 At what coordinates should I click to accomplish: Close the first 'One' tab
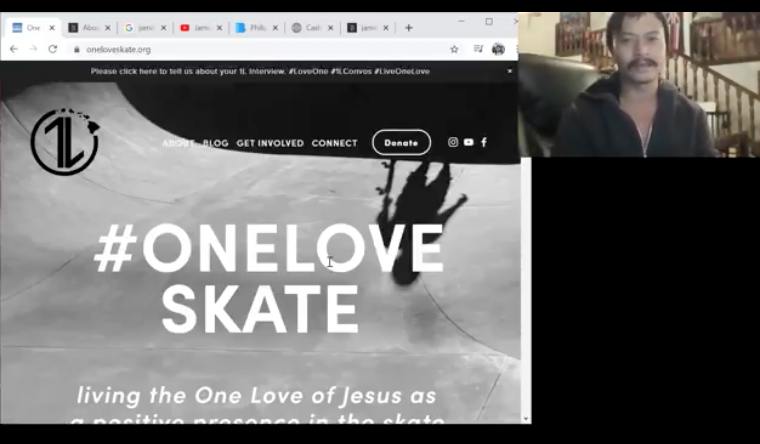pyautogui.click(x=52, y=28)
